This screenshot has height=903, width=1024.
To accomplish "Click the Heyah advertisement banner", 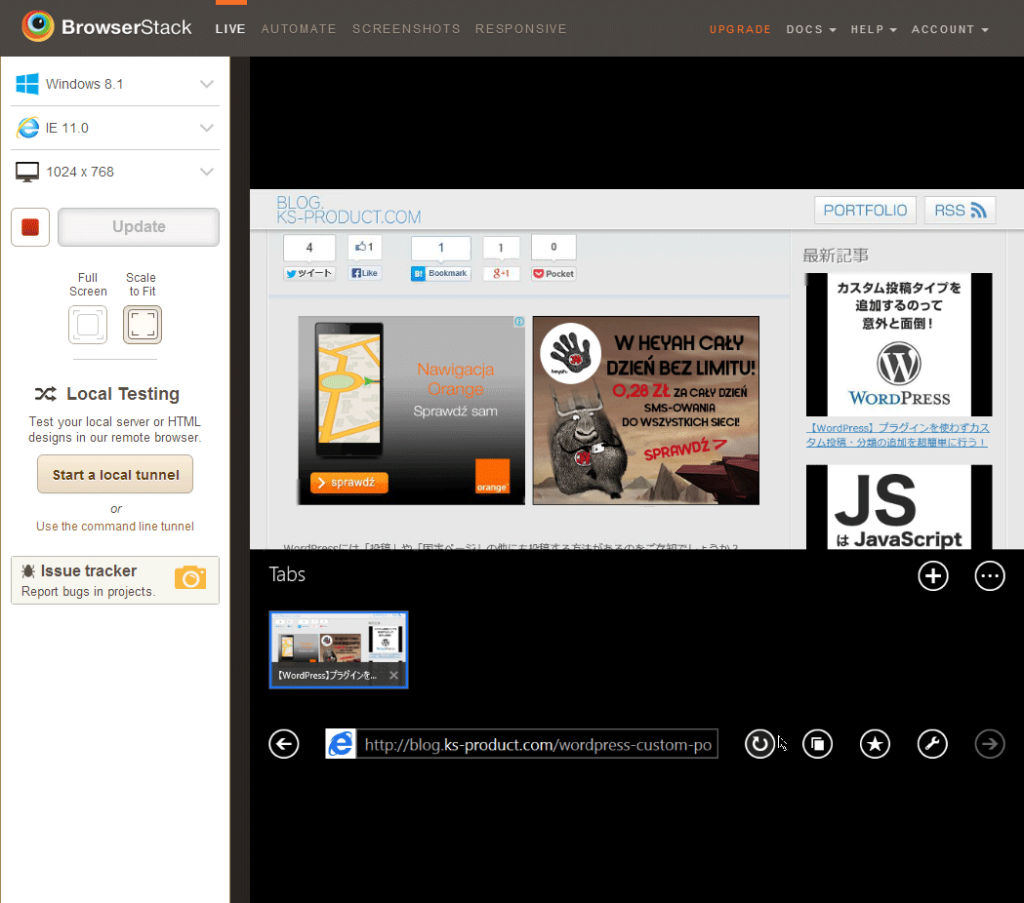I will point(646,410).
